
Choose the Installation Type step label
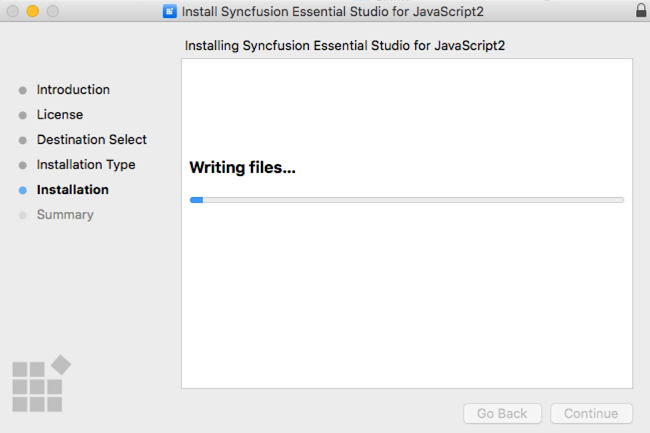point(86,165)
